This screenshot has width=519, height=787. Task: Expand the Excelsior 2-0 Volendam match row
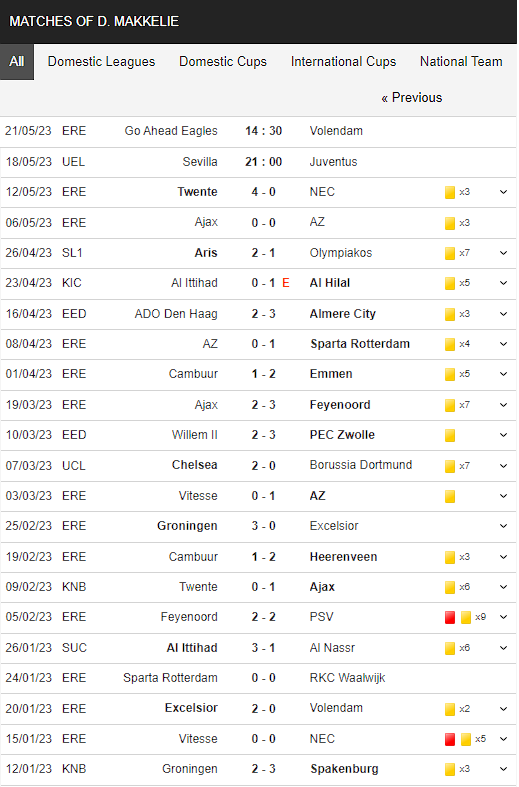coord(503,709)
